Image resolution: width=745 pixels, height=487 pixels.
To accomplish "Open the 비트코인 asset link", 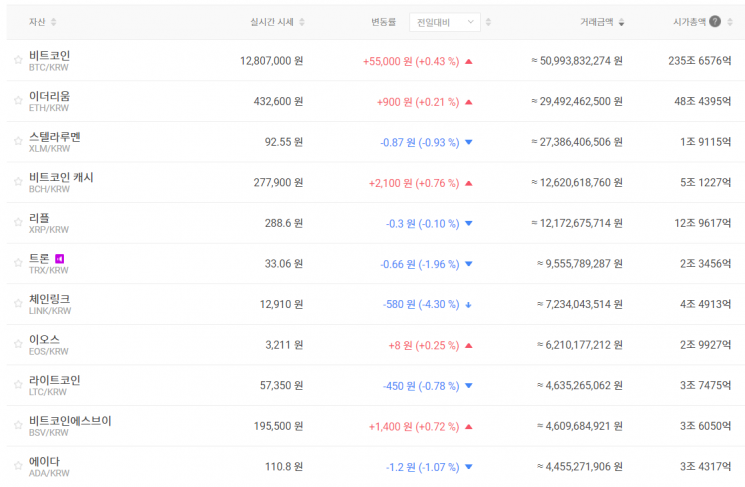I will [49, 56].
